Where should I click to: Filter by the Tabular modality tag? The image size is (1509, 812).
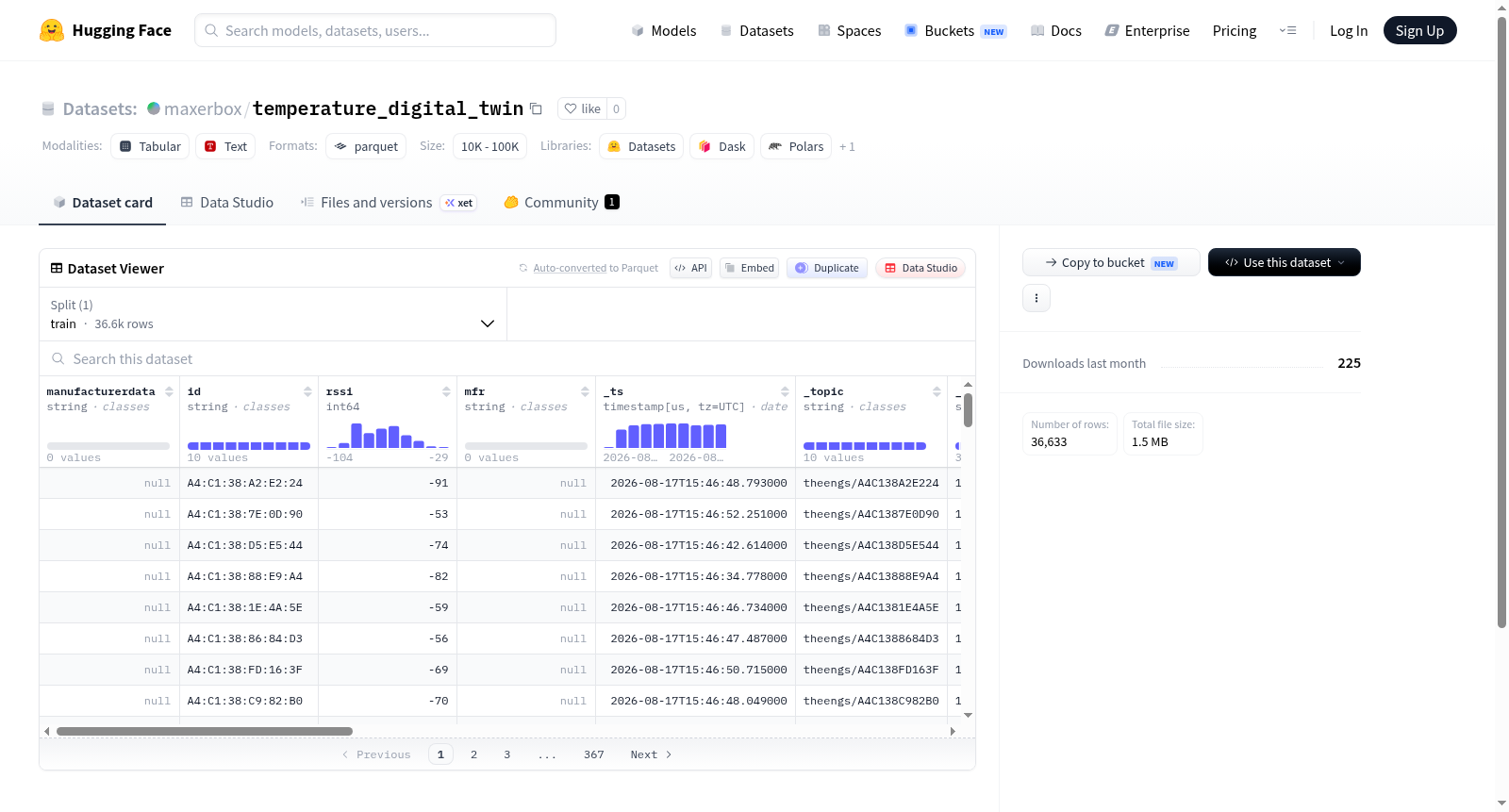point(150,146)
